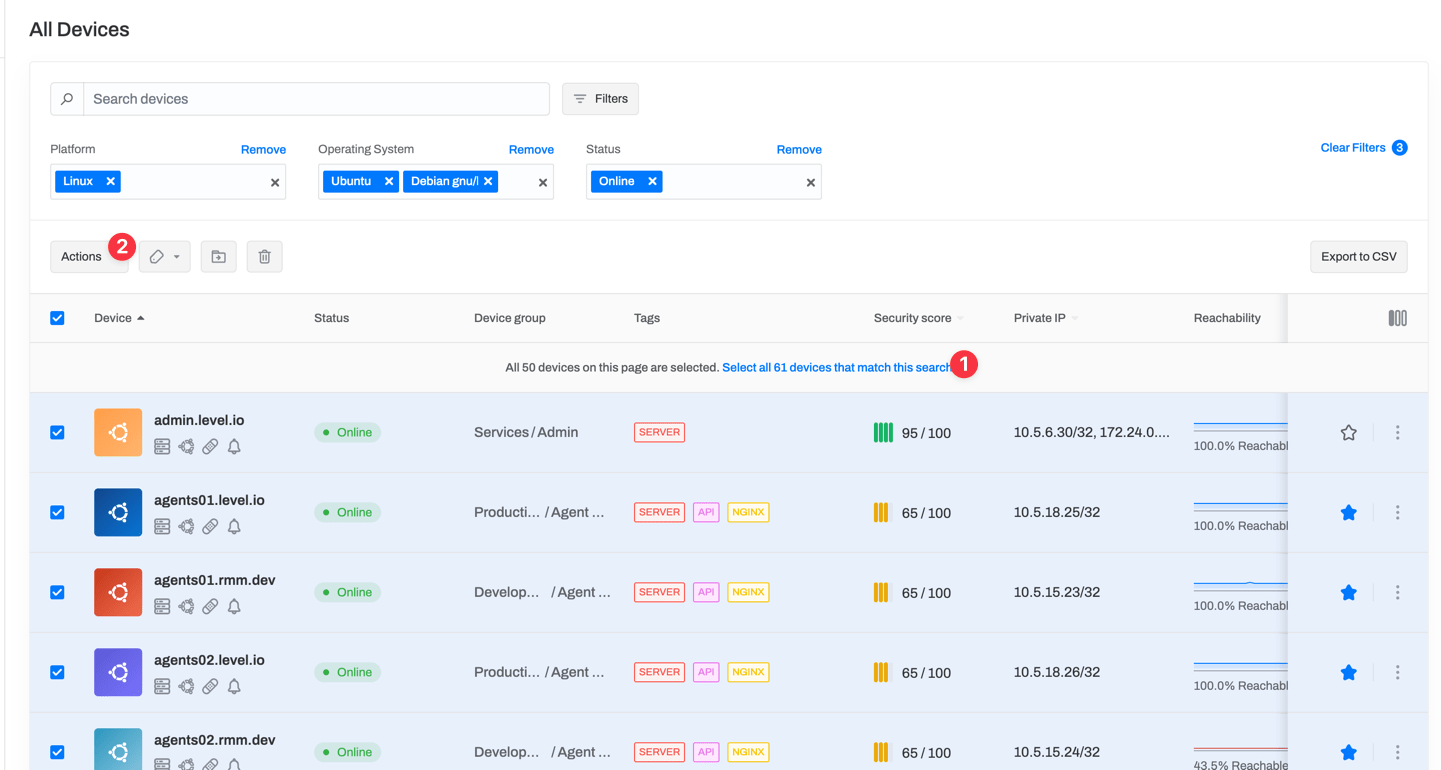
Task: Remove the Status filter
Action: 799,150
